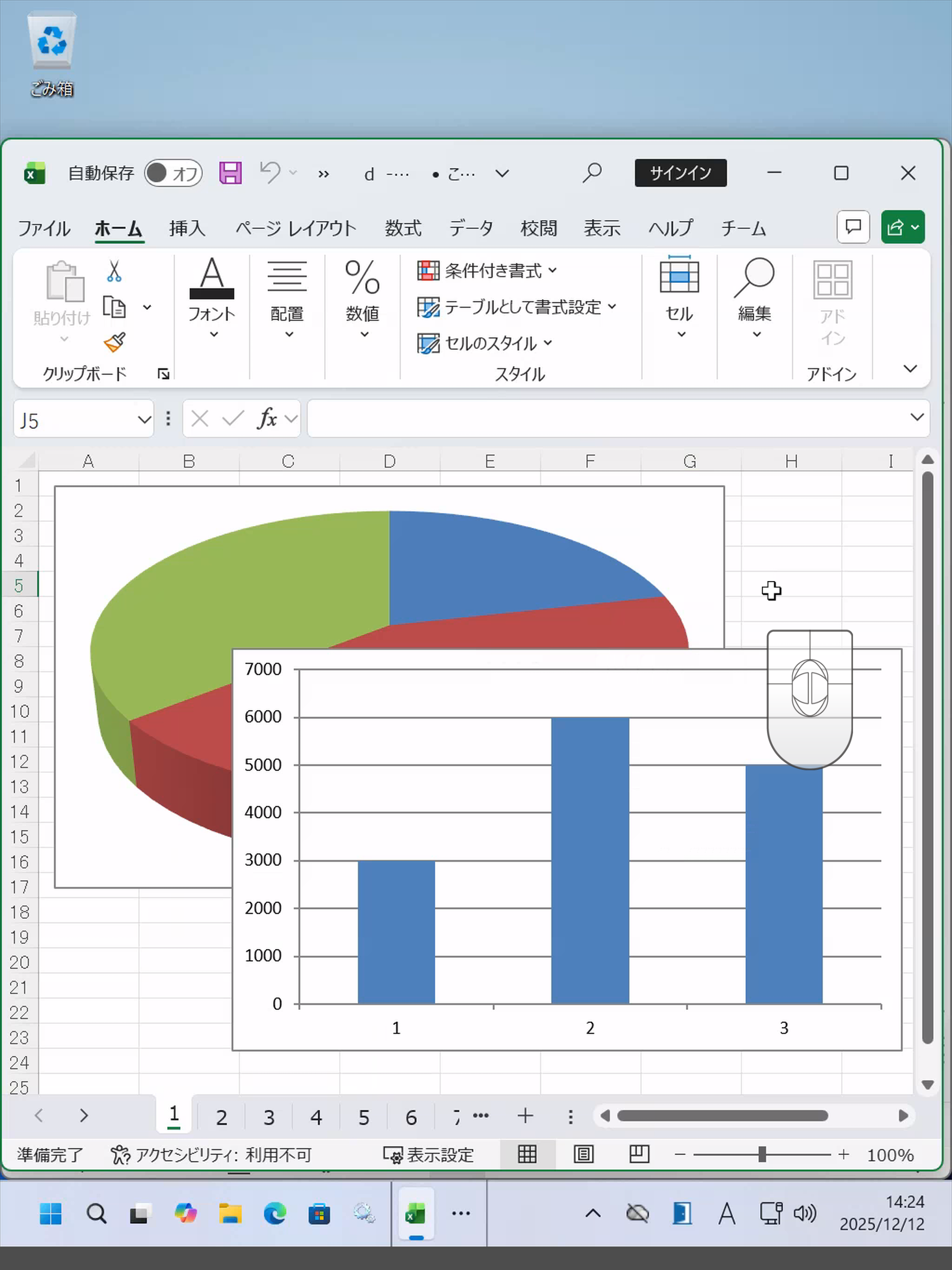Click the zoom slider handle

[762, 1154]
